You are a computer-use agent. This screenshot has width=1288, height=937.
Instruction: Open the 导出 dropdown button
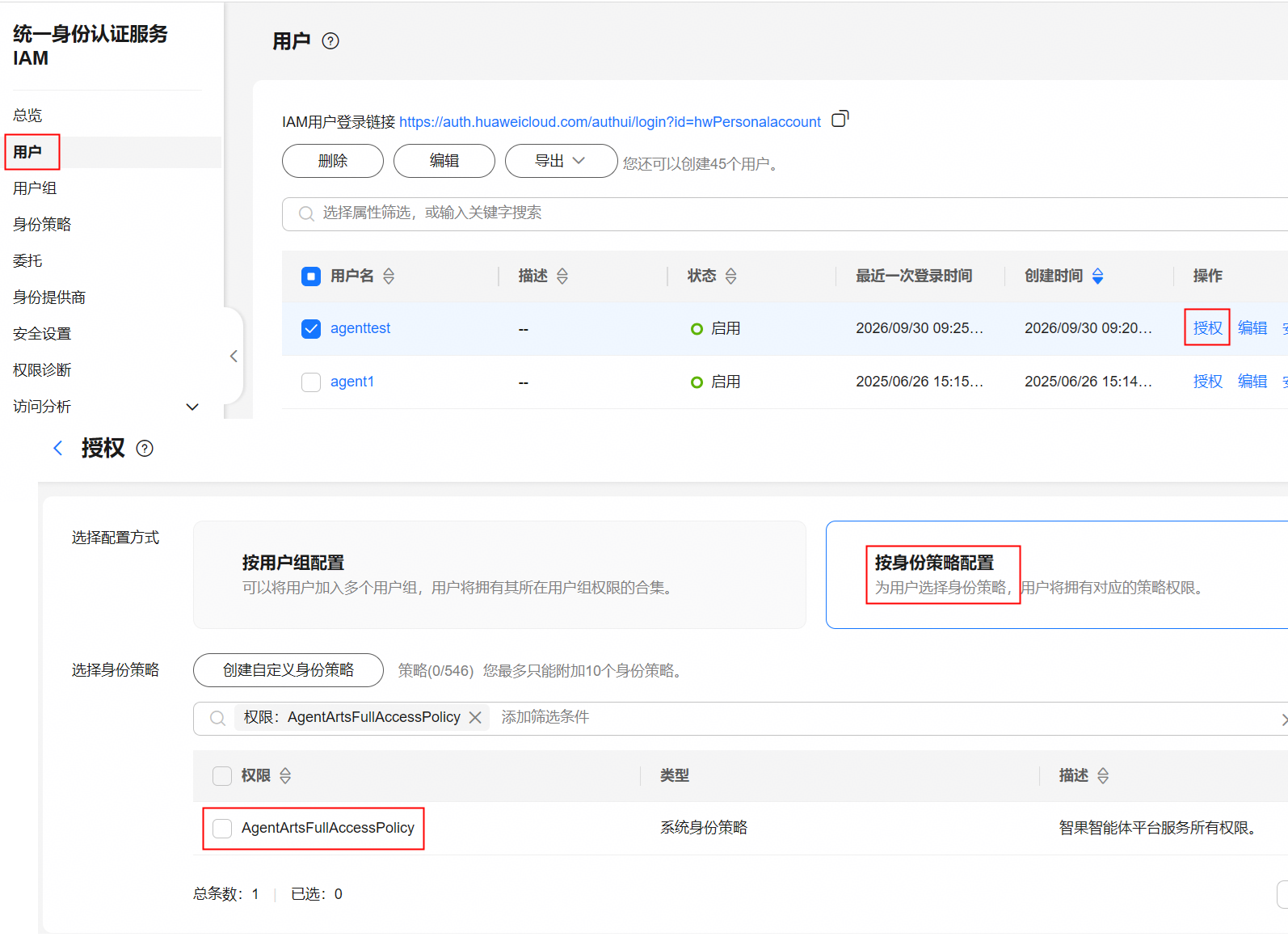click(561, 161)
